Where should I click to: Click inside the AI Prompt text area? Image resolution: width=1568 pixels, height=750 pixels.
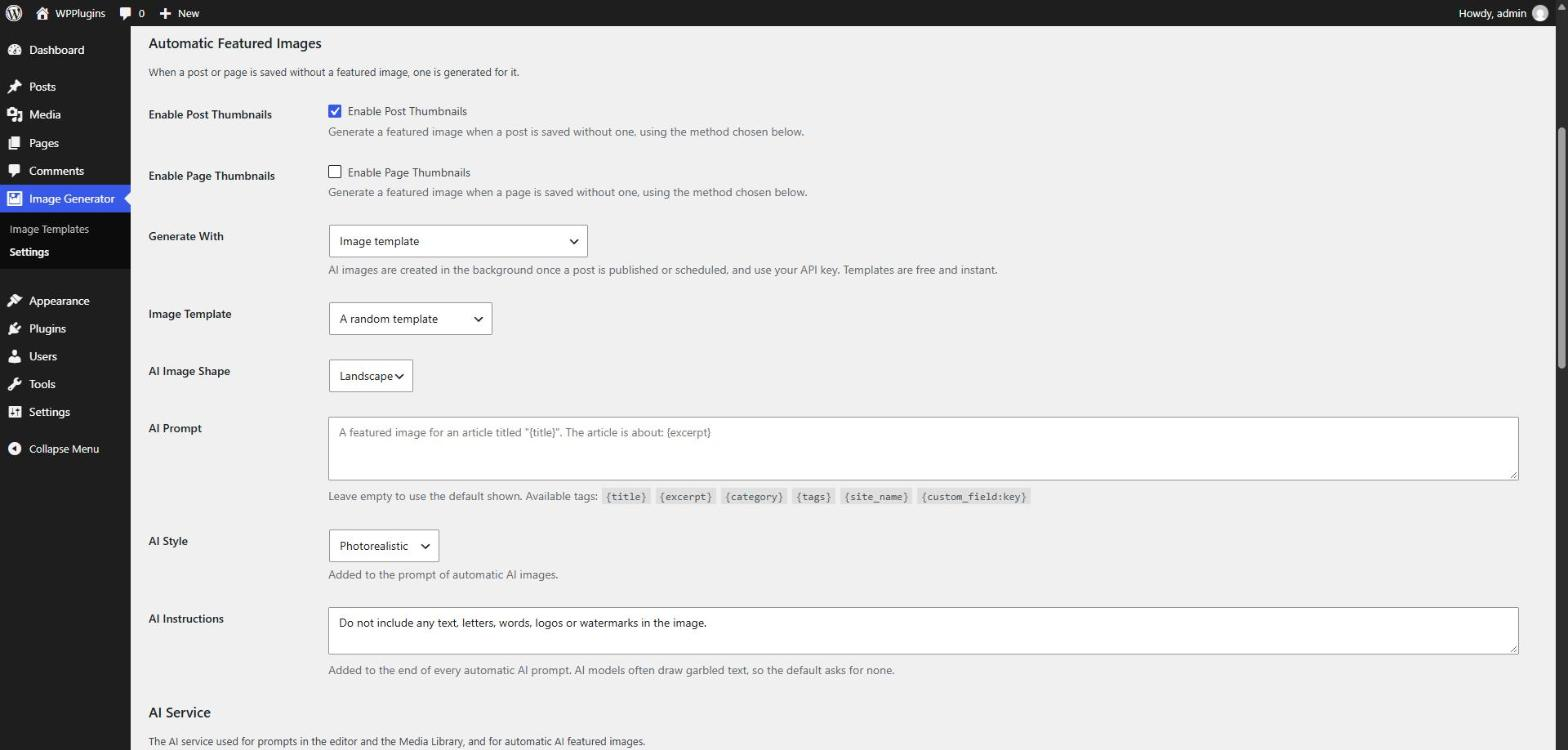923,449
